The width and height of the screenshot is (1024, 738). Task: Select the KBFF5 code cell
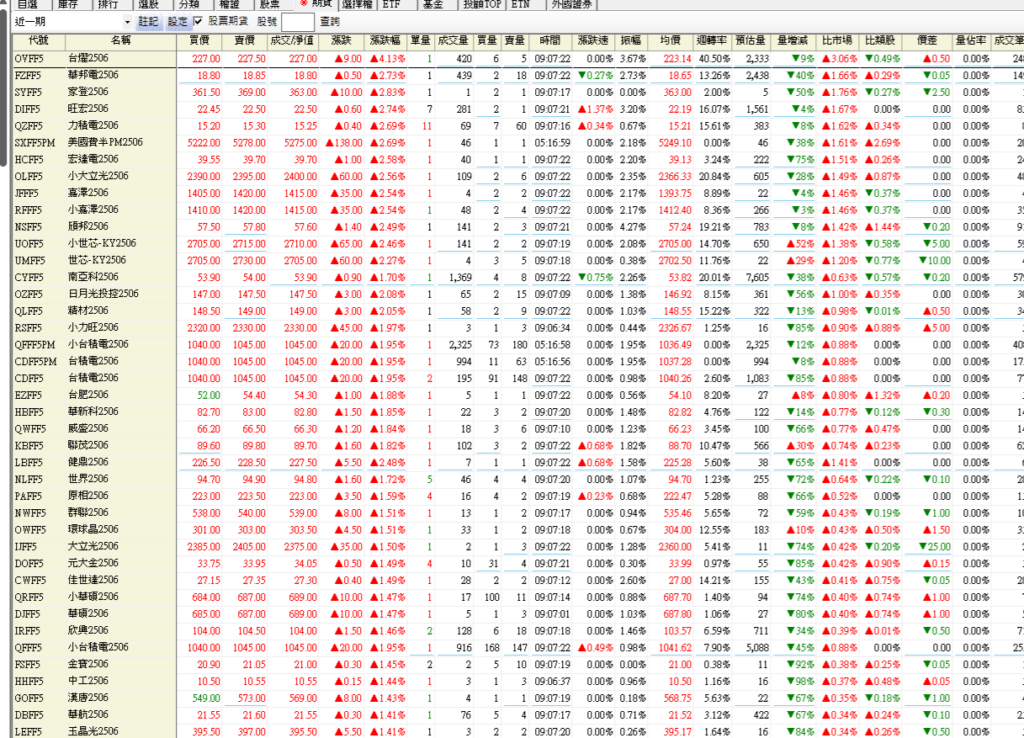click(x=29, y=446)
